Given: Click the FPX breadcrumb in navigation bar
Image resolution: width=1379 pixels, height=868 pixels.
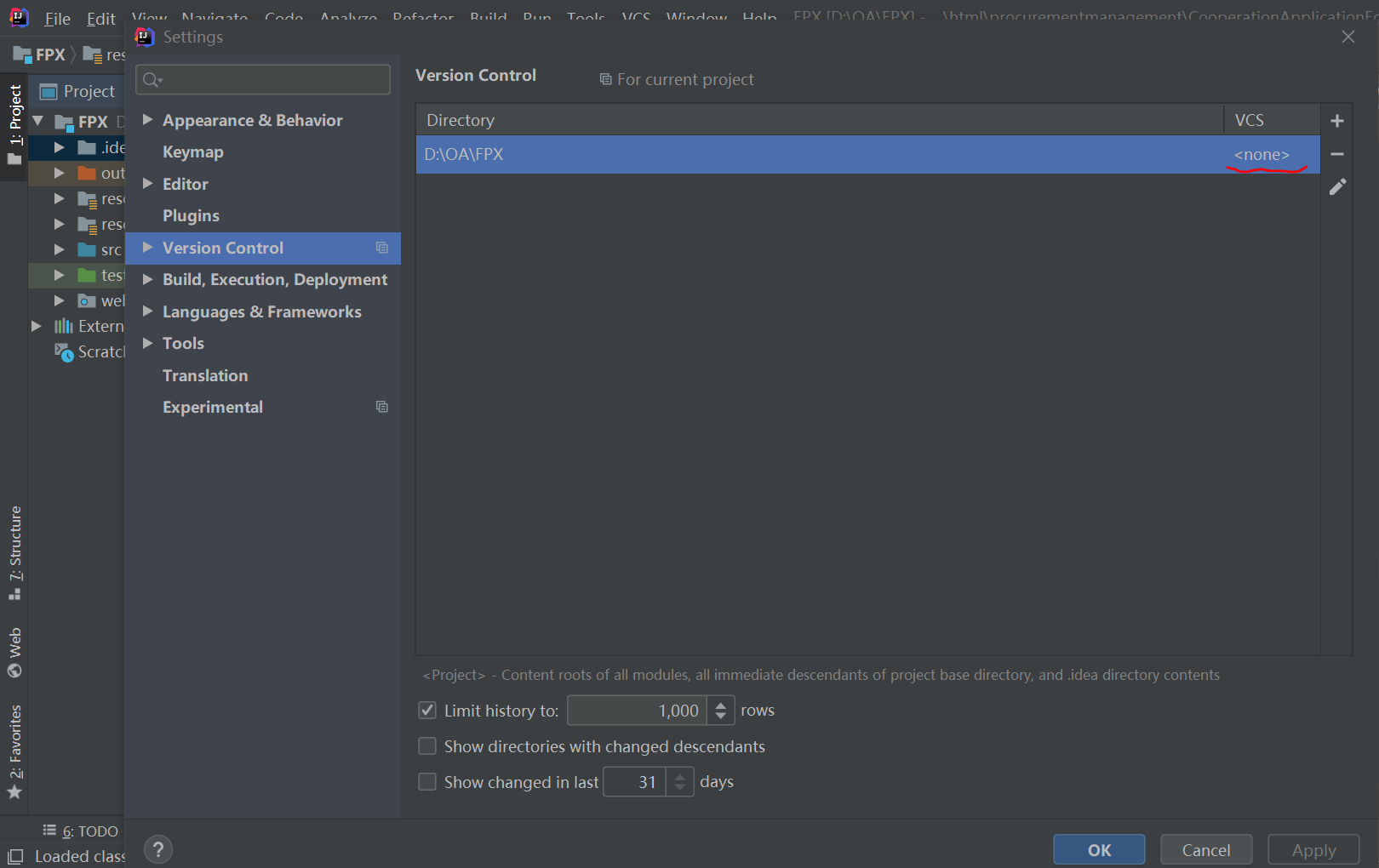Looking at the screenshot, I should [x=40, y=54].
